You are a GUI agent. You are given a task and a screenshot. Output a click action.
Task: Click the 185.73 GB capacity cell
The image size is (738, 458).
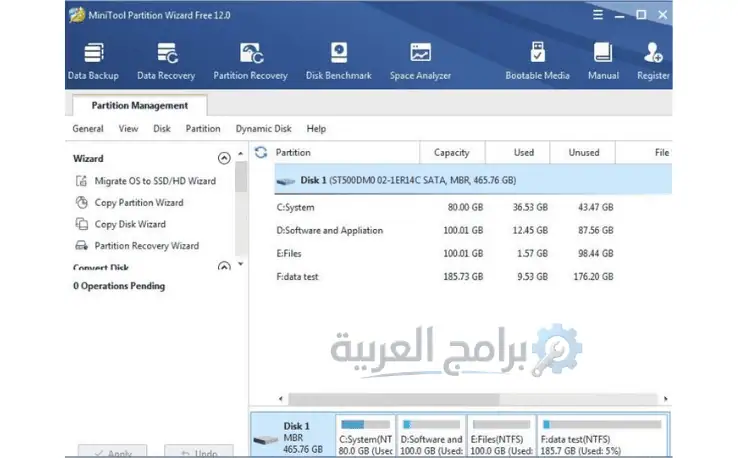tap(463, 276)
